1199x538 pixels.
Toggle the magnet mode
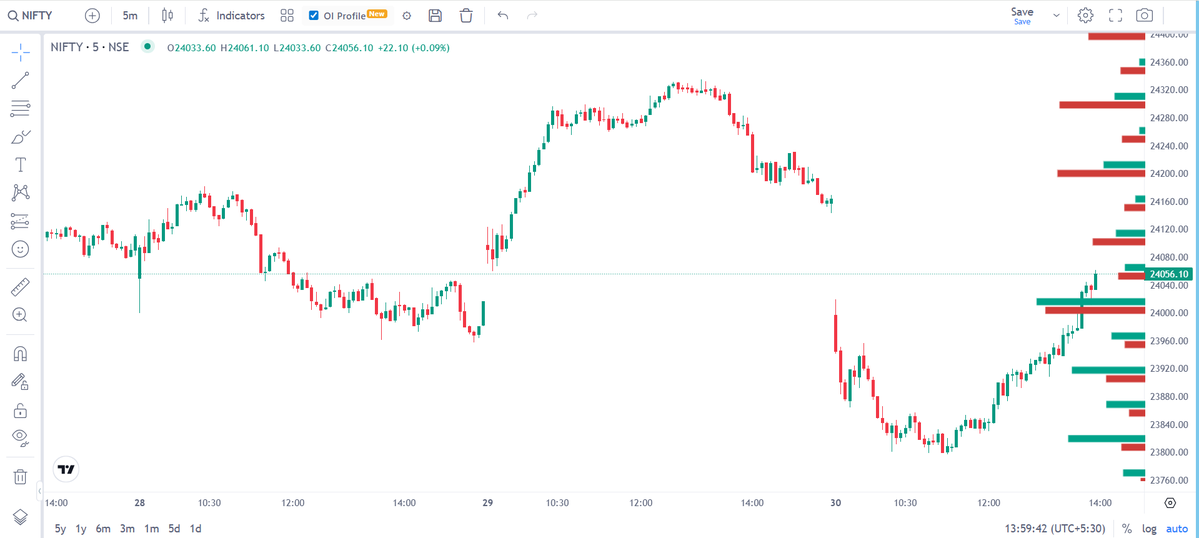click(20, 353)
